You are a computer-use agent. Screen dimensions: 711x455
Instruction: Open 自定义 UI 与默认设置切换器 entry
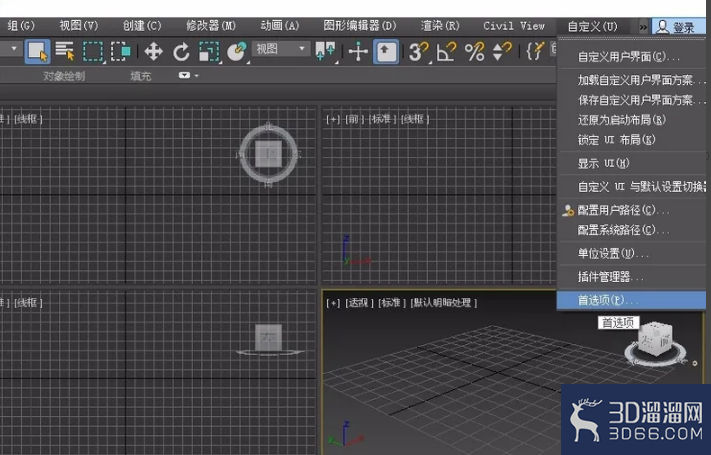pos(631,186)
